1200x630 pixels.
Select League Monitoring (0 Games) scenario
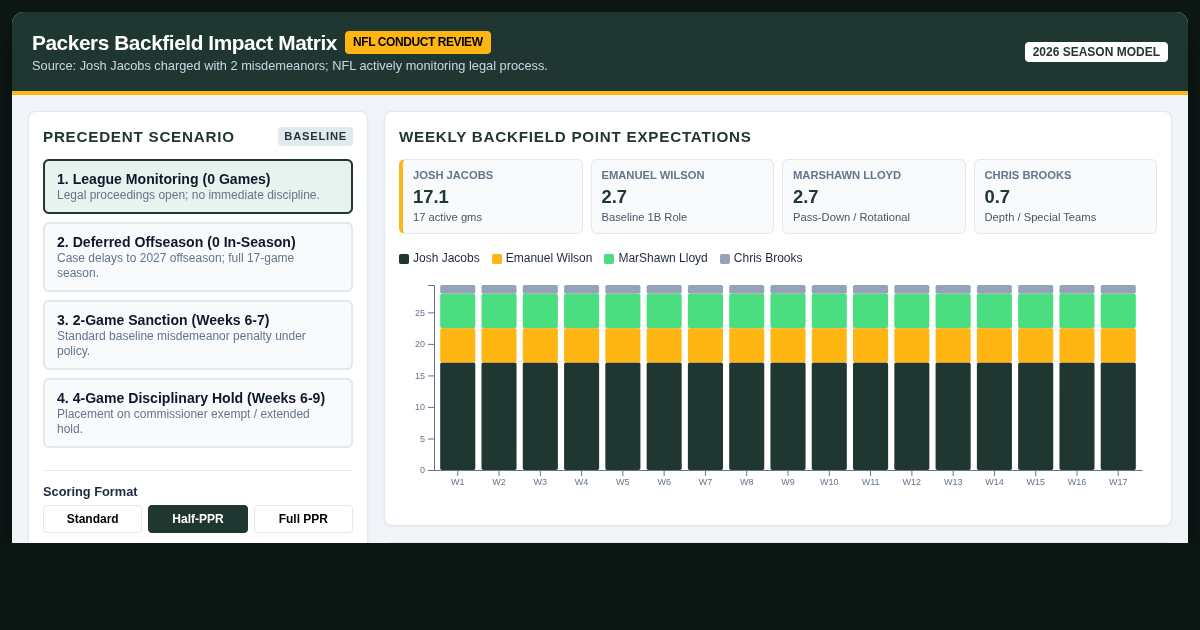pos(198,186)
